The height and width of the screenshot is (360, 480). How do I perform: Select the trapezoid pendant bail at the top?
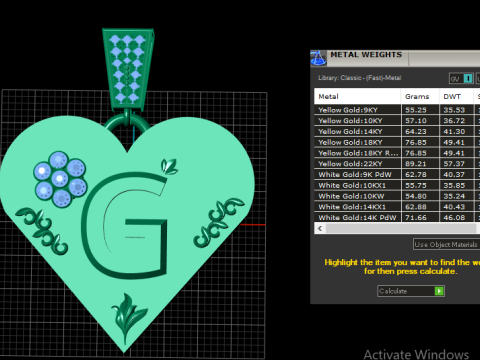[x=128, y=69]
